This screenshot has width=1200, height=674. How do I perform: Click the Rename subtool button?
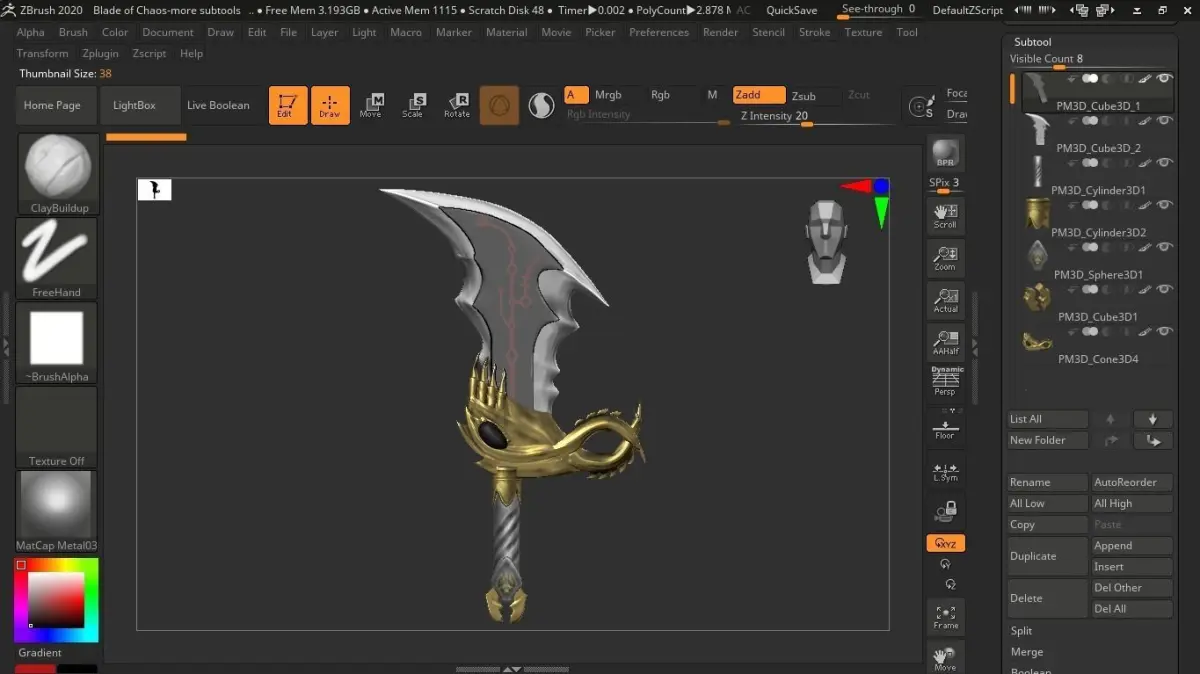pyautogui.click(x=1048, y=482)
